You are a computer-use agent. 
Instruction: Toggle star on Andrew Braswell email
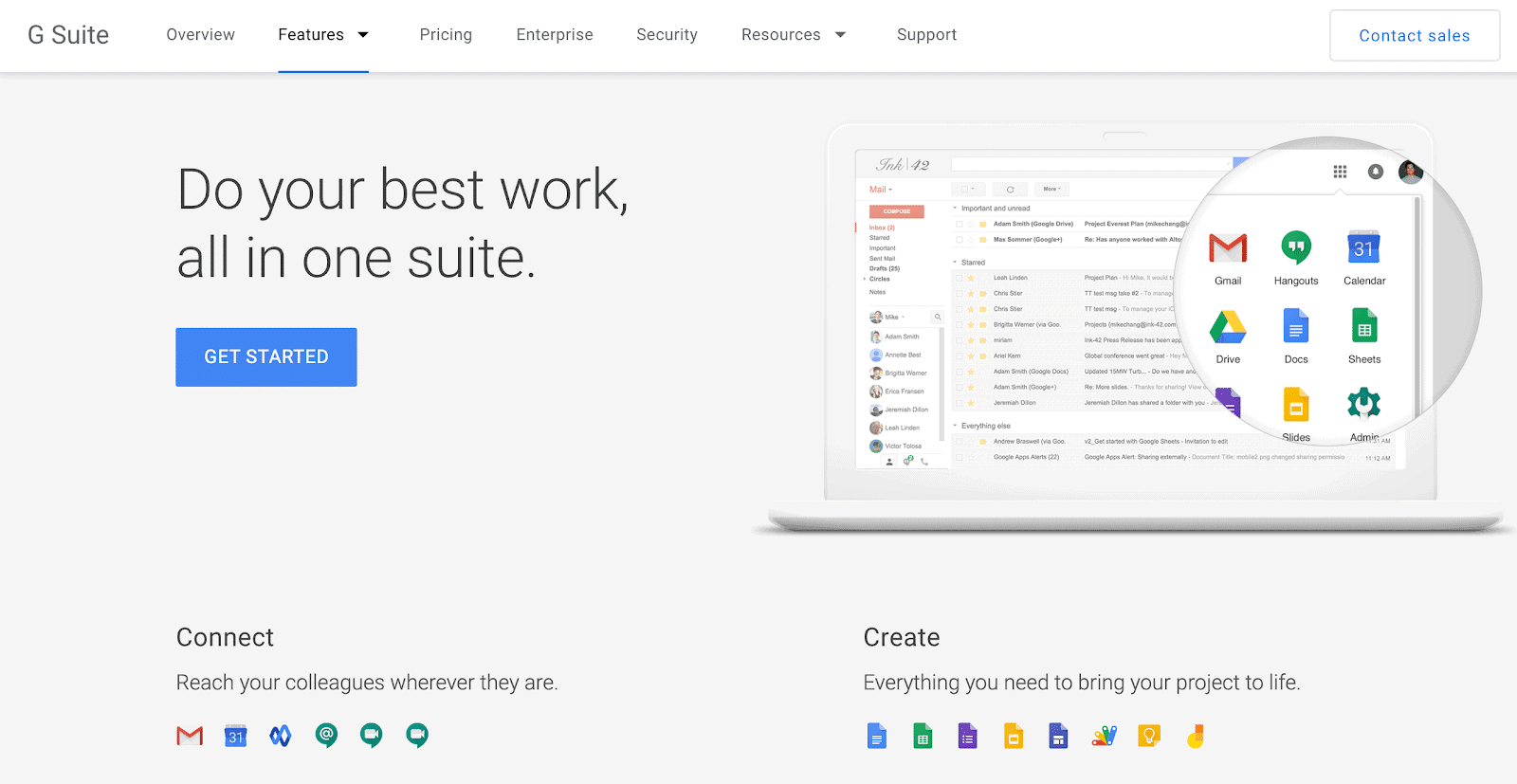971,442
